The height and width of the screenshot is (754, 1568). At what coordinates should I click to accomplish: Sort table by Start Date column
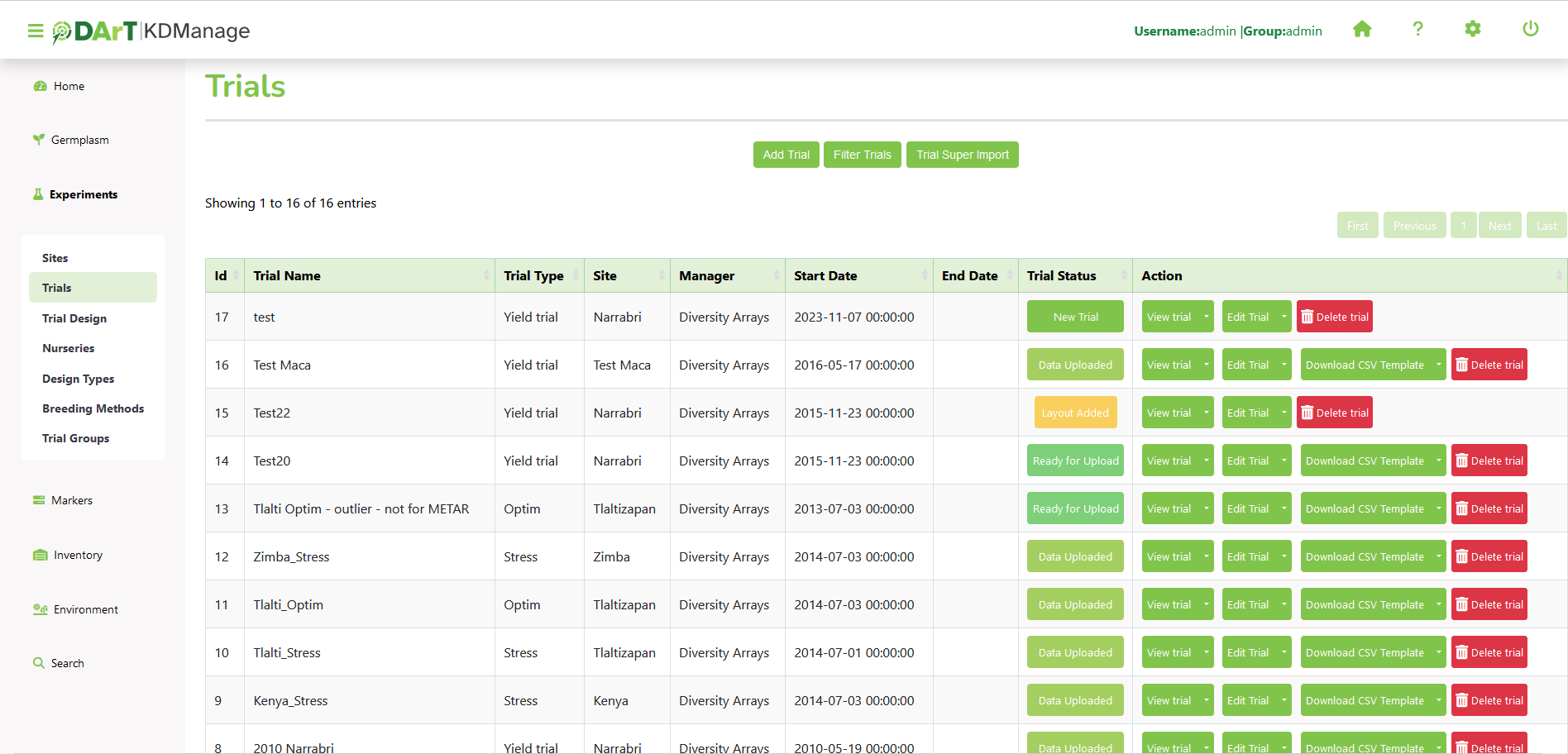coord(858,276)
